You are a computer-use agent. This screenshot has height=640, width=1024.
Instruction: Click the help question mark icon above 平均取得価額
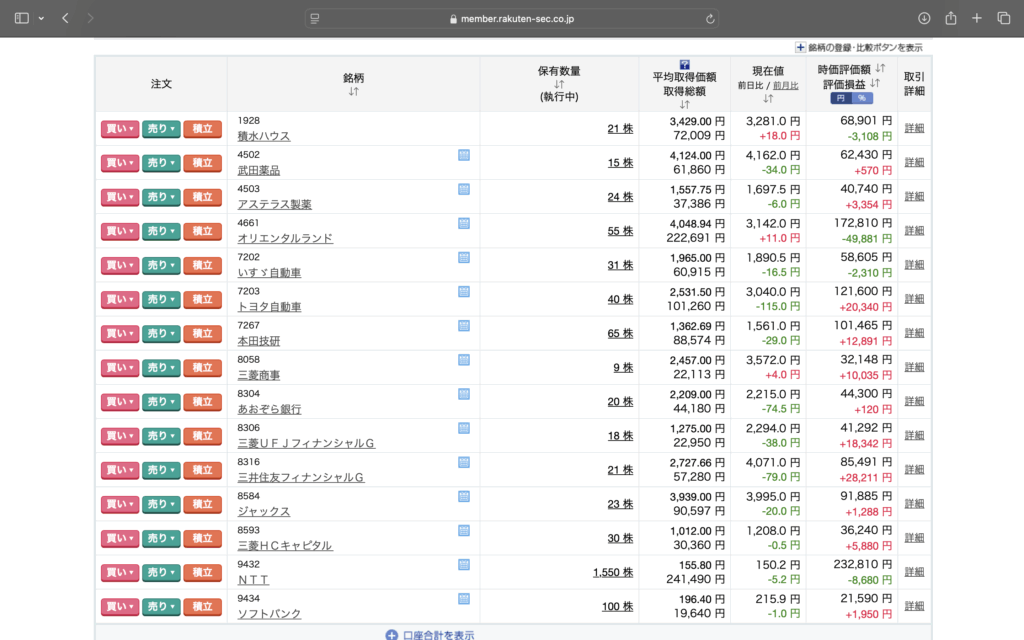684,64
